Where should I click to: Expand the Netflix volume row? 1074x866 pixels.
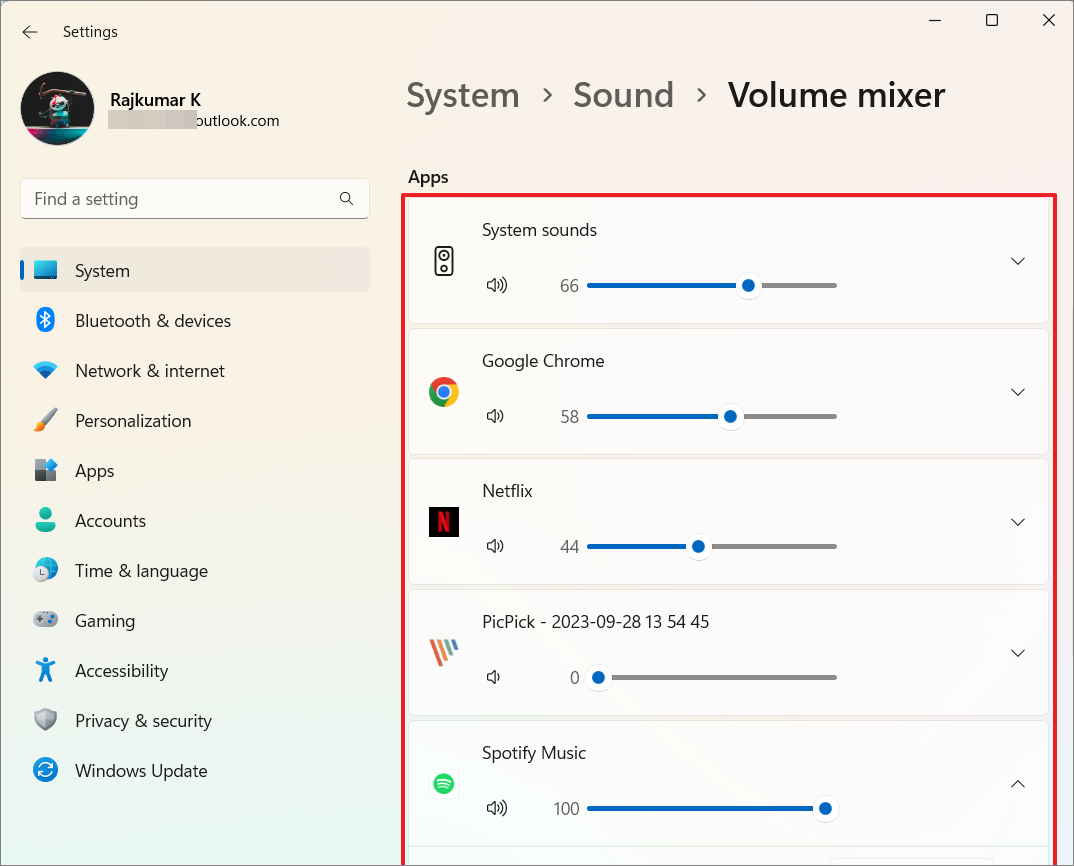click(1018, 522)
